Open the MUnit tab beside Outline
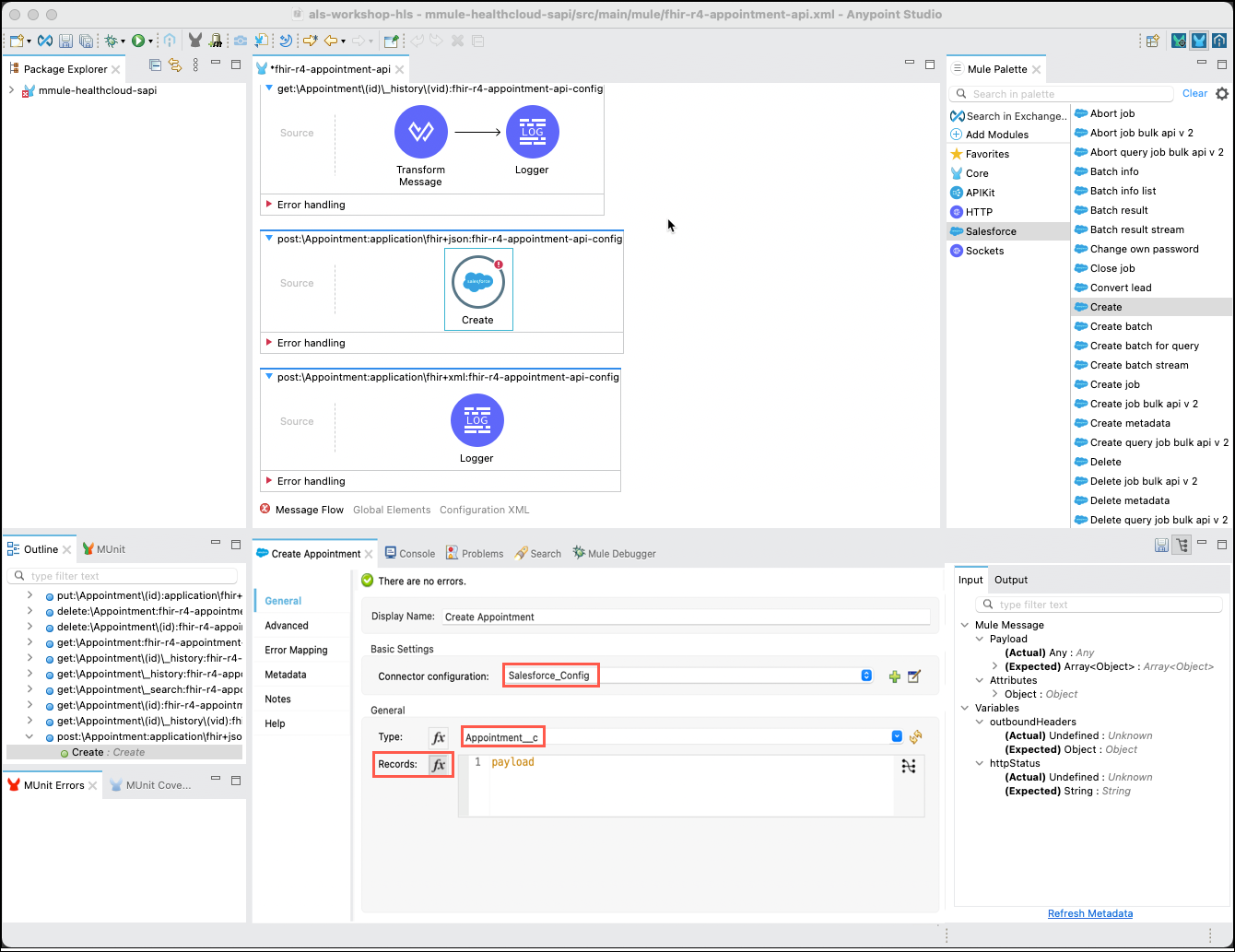 [x=103, y=548]
